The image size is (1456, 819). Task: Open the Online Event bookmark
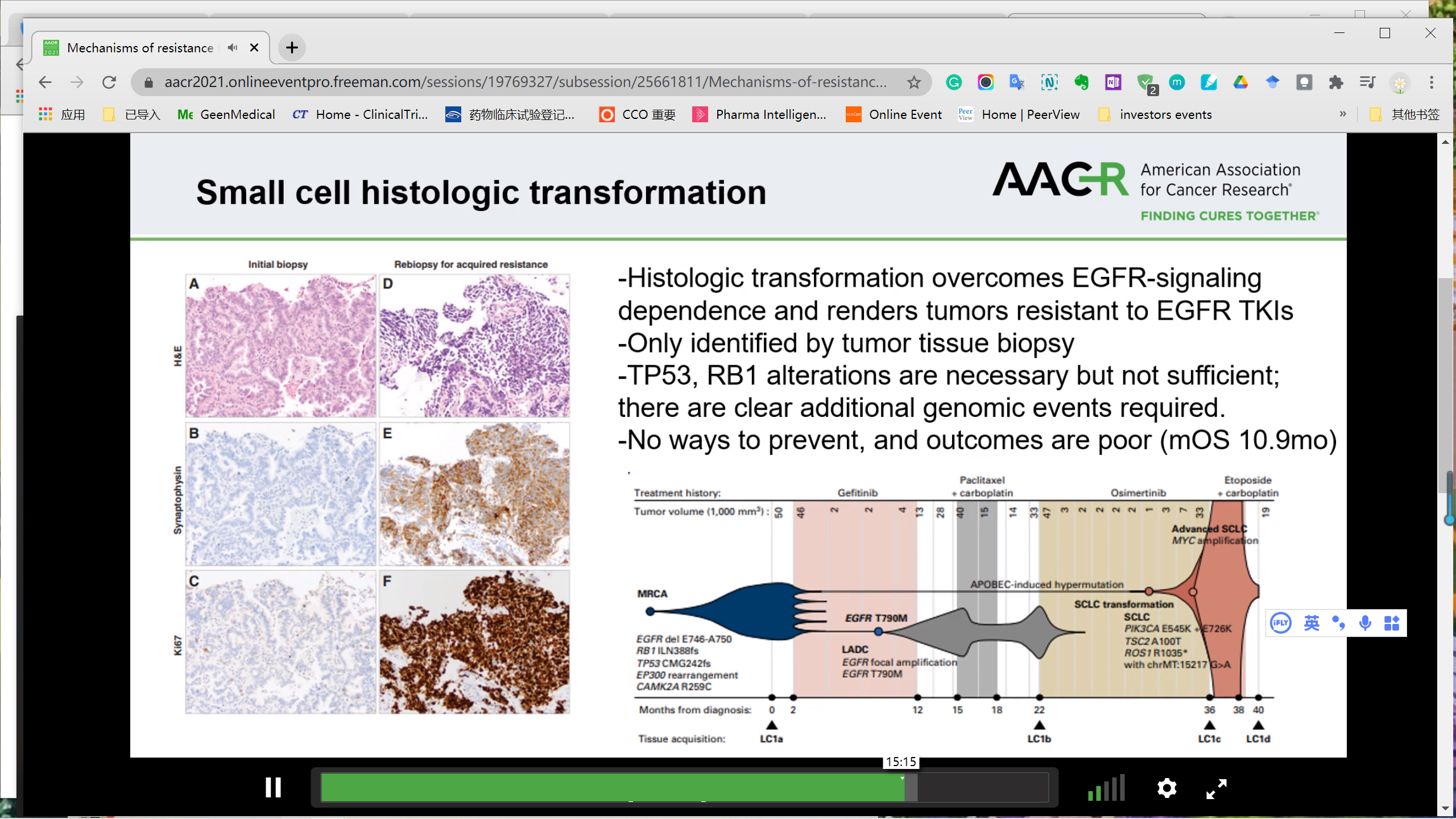click(x=894, y=114)
